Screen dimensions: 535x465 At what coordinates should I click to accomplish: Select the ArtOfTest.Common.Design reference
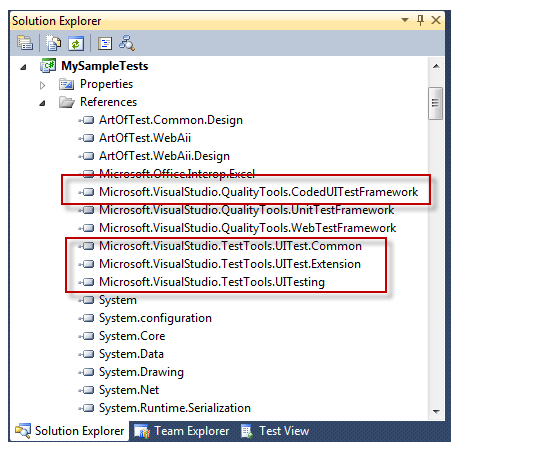pyautogui.click(x=171, y=120)
